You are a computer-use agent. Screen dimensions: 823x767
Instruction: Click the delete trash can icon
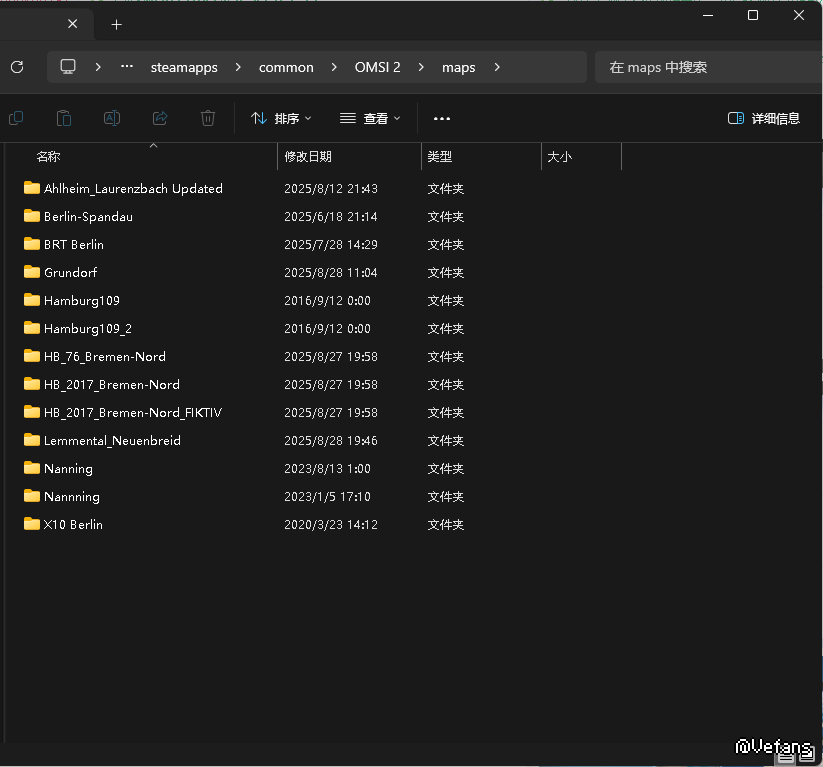(x=208, y=118)
